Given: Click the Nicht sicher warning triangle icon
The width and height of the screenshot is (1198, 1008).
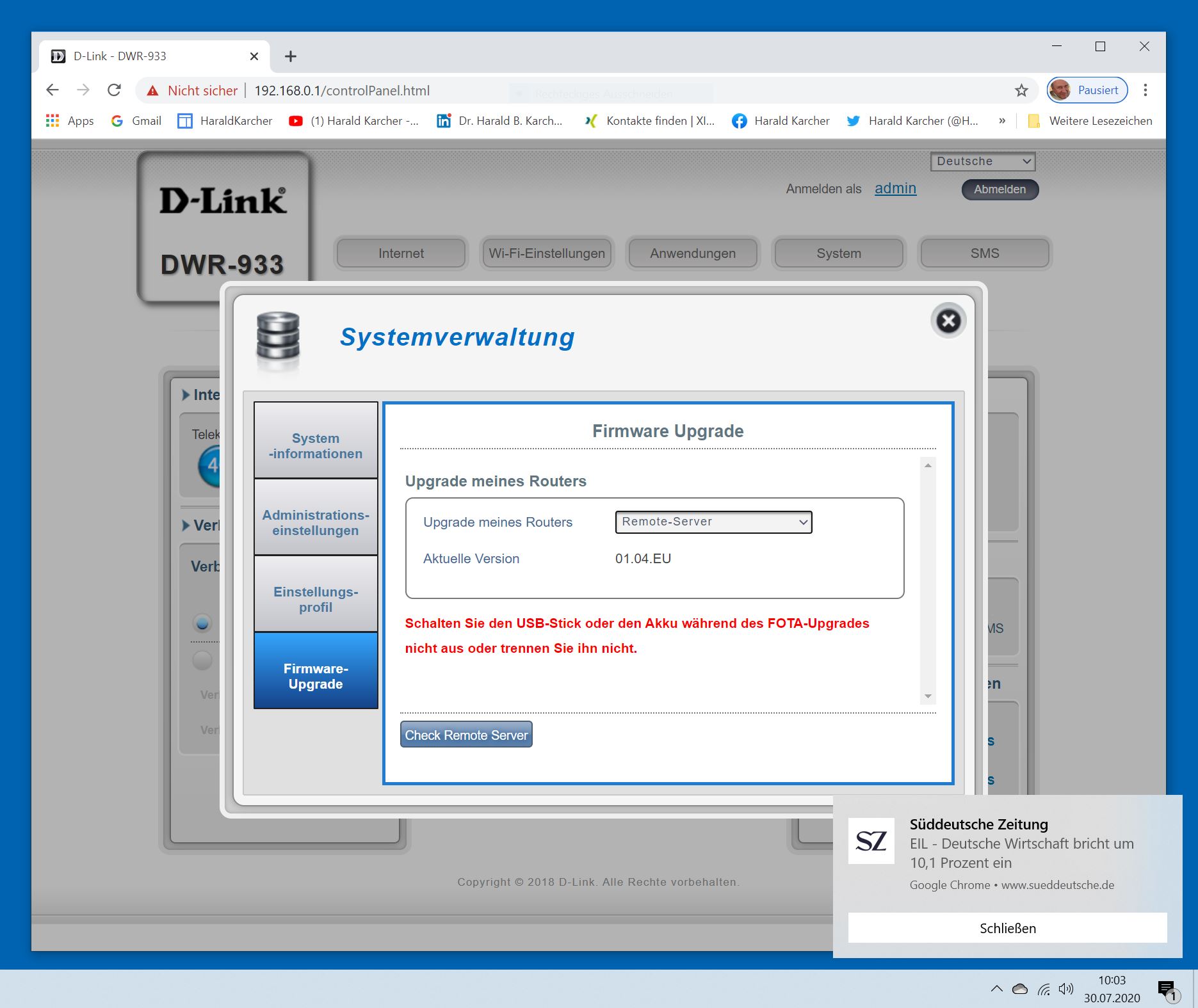Looking at the screenshot, I should (152, 91).
